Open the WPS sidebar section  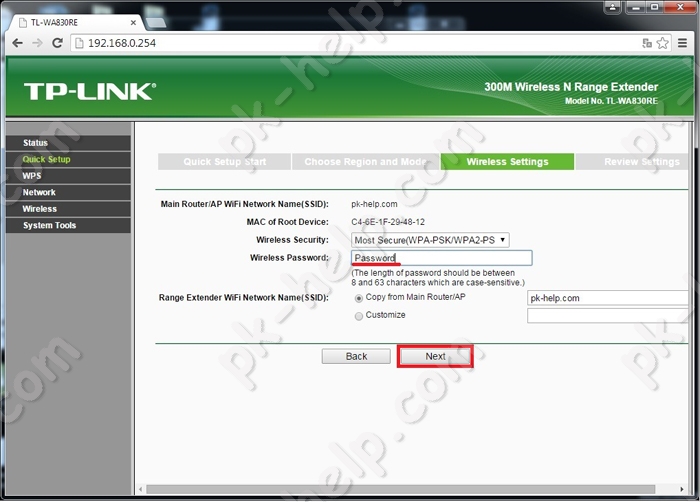pyautogui.click(x=69, y=176)
